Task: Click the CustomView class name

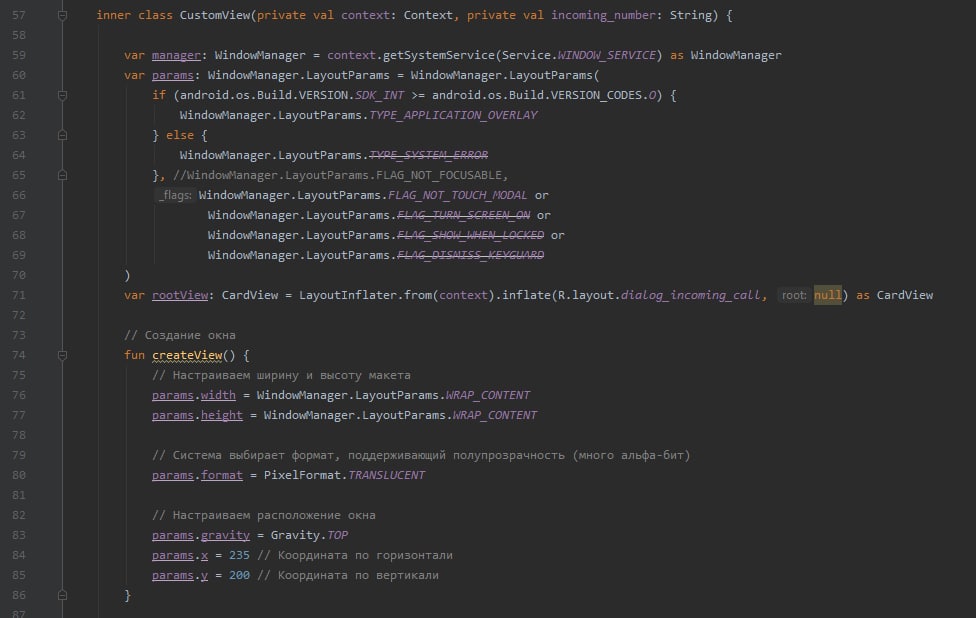Action: (x=215, y=15)
